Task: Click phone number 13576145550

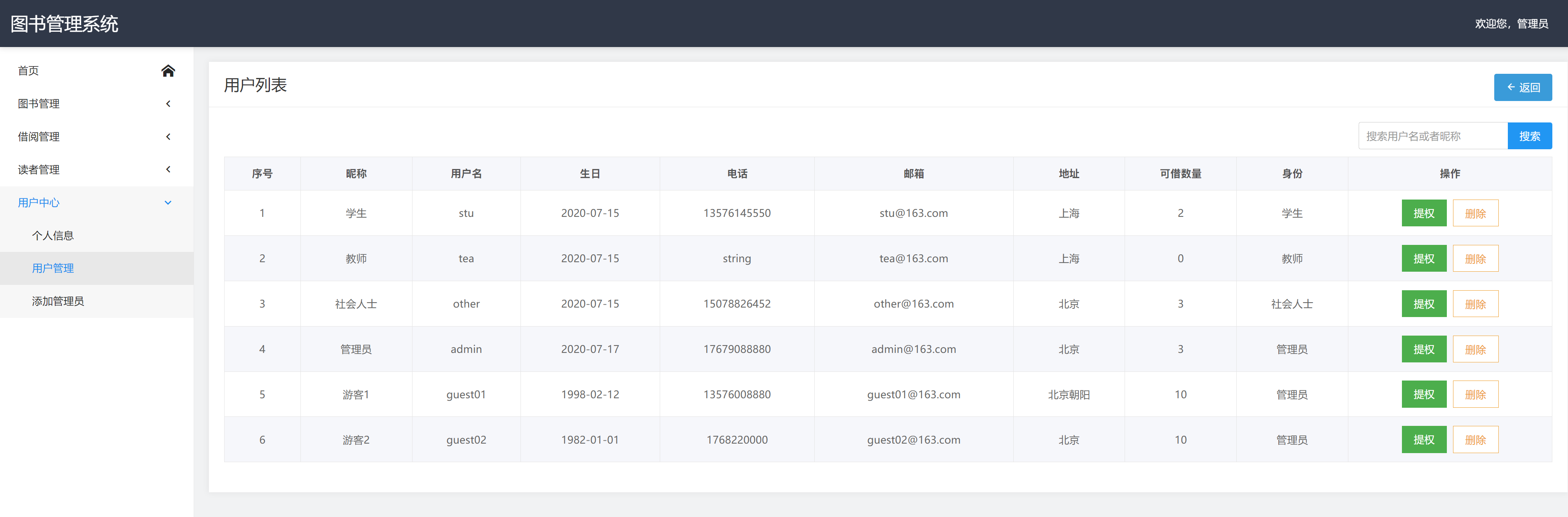Action: pyautogui.click(x=737, y=213)
